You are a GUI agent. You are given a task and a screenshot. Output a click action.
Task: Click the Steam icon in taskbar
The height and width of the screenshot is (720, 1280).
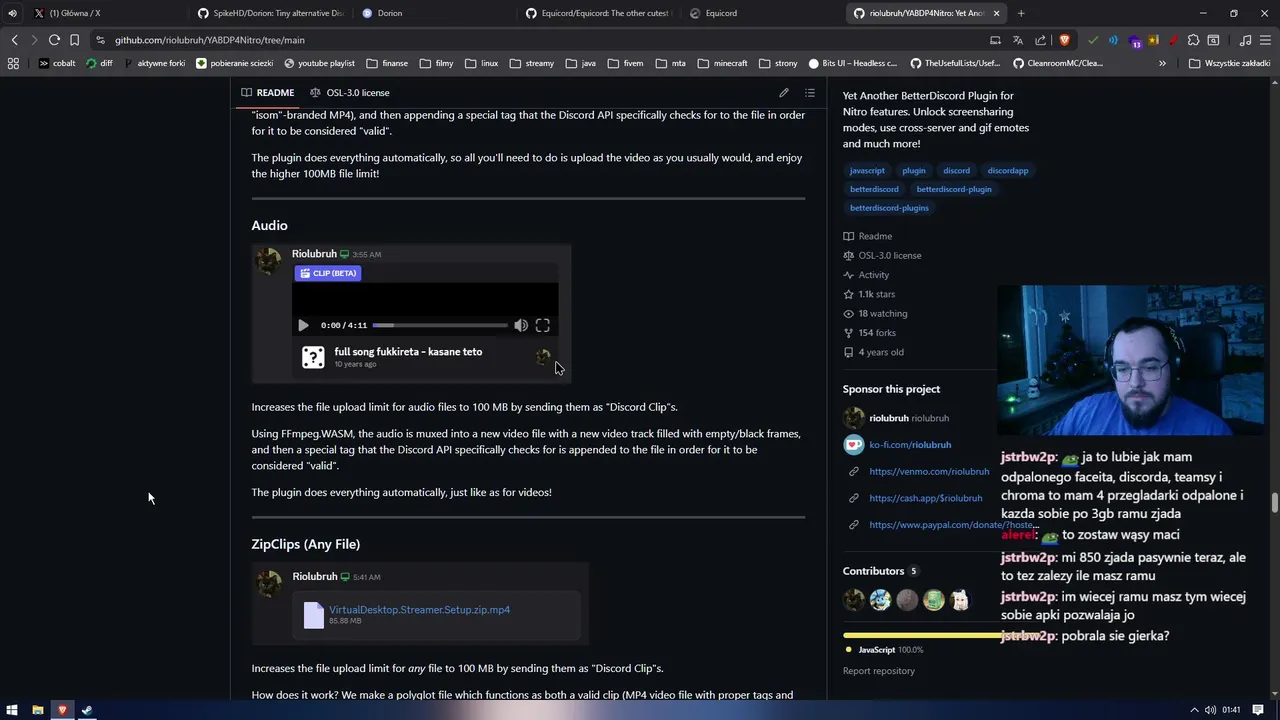point(87,710)
